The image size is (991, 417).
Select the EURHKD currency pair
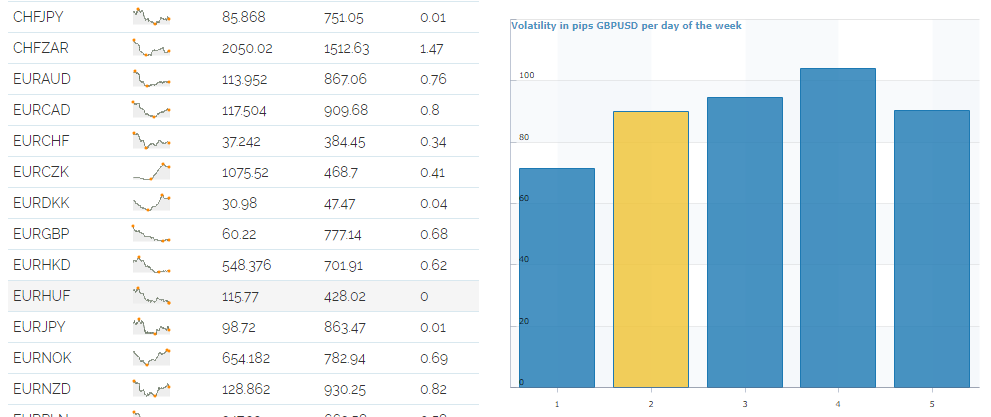pyautogui.click(x=42, y=265)
